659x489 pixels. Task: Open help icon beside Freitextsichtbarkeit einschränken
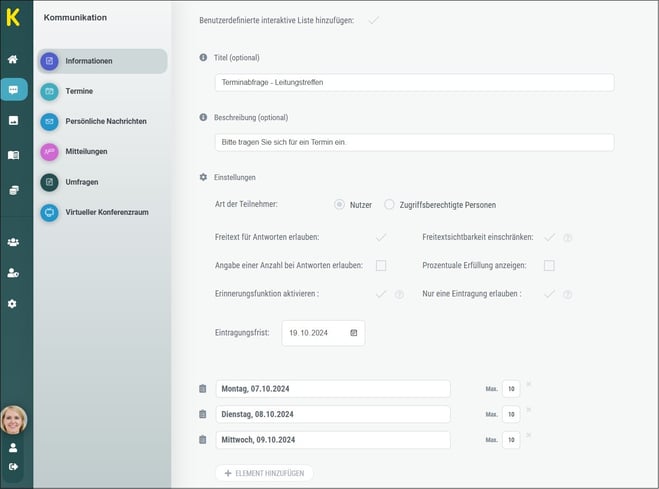pyautogui.click(x=567, y=238)
